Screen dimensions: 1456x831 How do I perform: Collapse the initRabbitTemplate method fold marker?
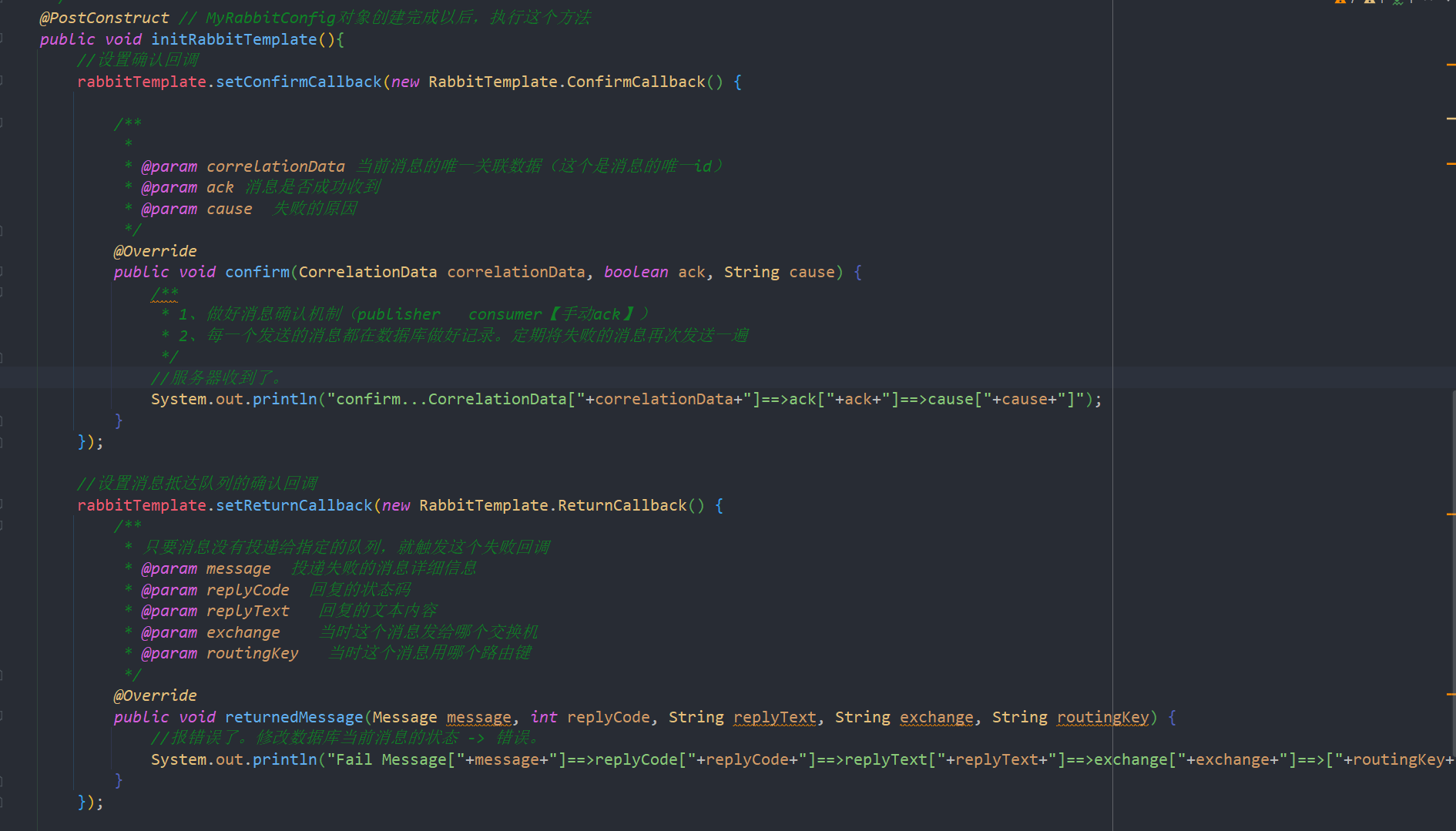click(x=2, y=38)
